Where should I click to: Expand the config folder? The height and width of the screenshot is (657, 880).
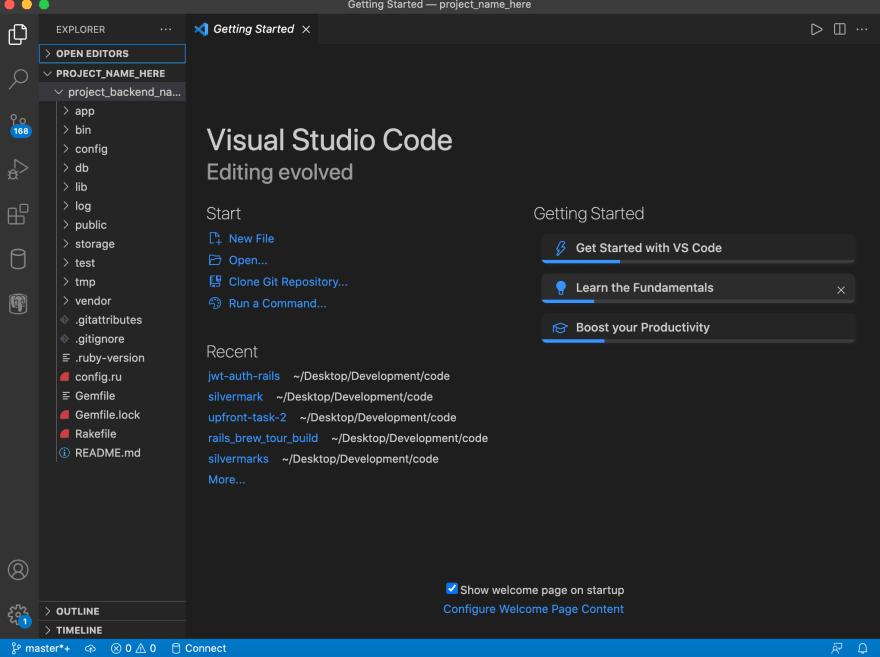112,149
